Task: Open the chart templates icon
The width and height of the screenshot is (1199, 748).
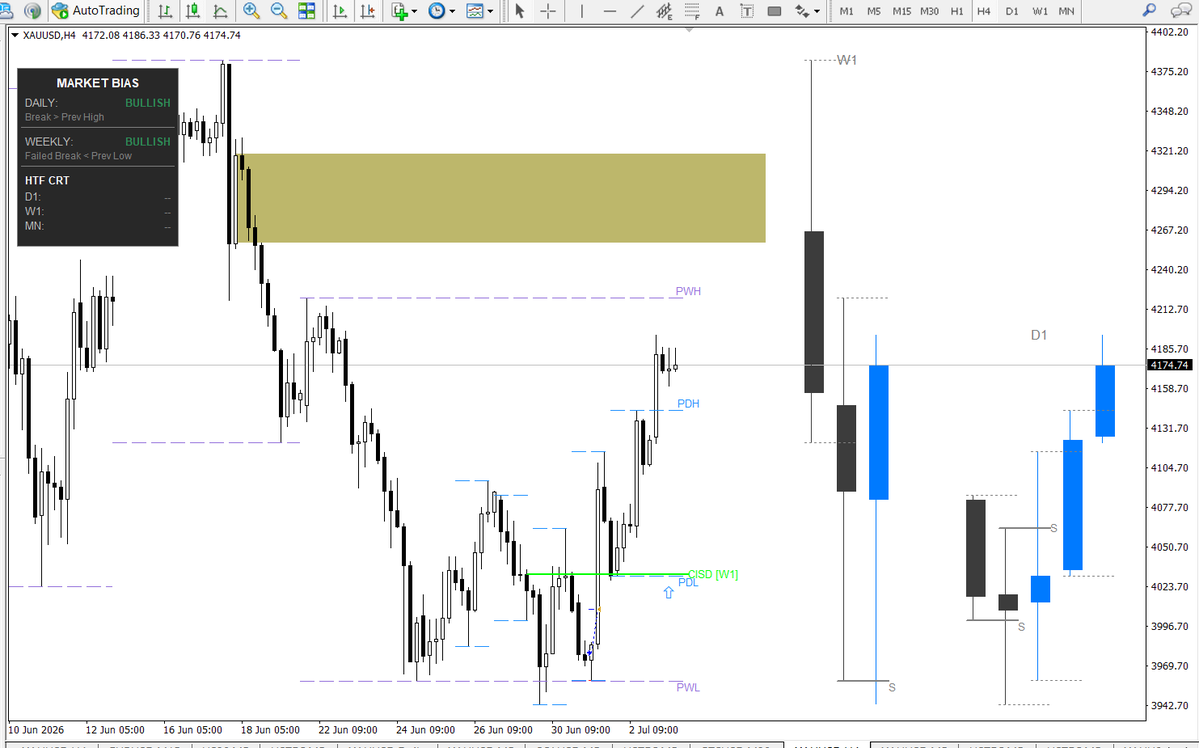Action: click(475, 11)
